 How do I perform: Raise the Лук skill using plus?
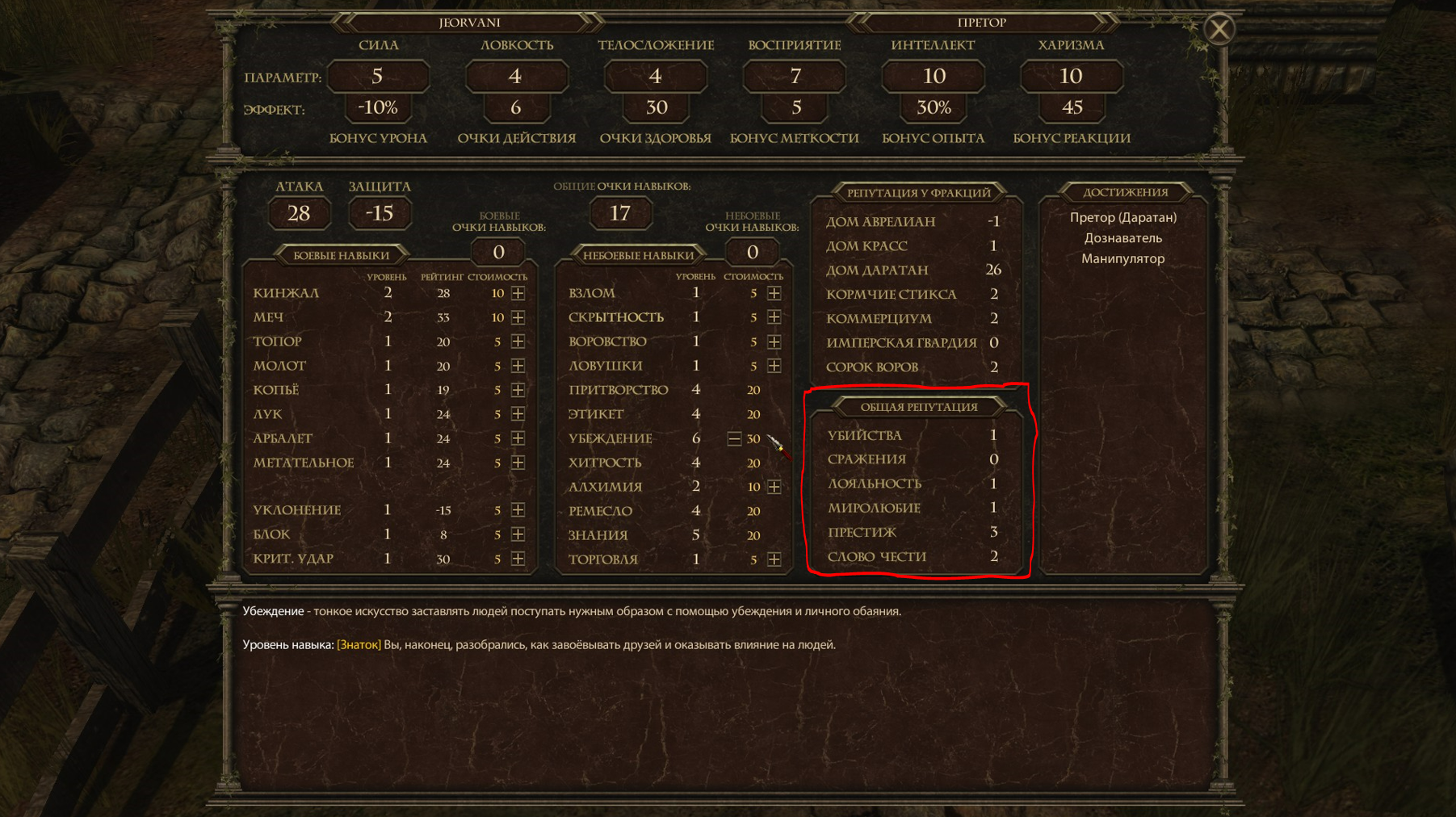pos(518,414)
